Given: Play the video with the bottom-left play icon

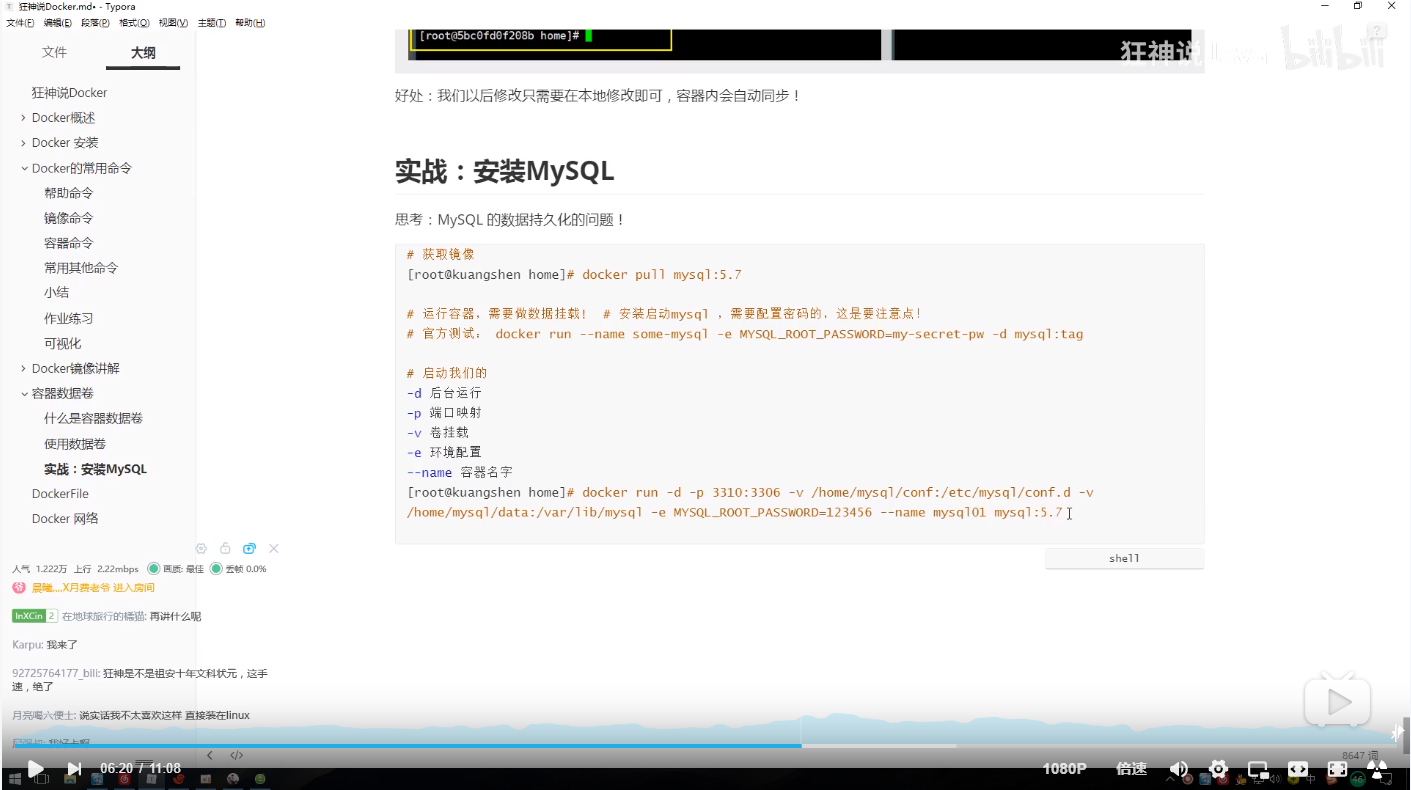Looking at the screenshot, I should coord(35,769).
